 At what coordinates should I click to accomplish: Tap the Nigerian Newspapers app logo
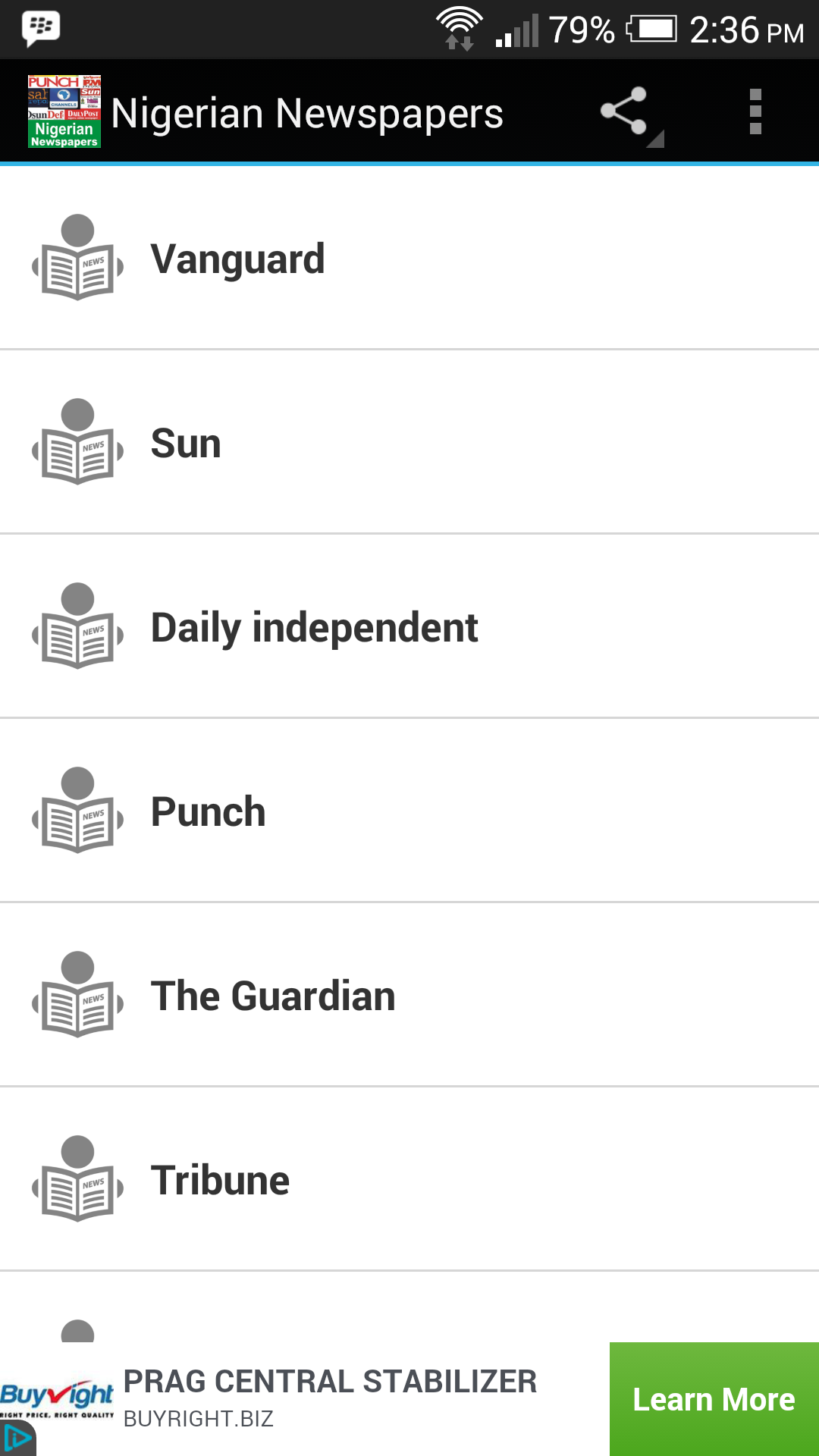(x=64, y=111)
